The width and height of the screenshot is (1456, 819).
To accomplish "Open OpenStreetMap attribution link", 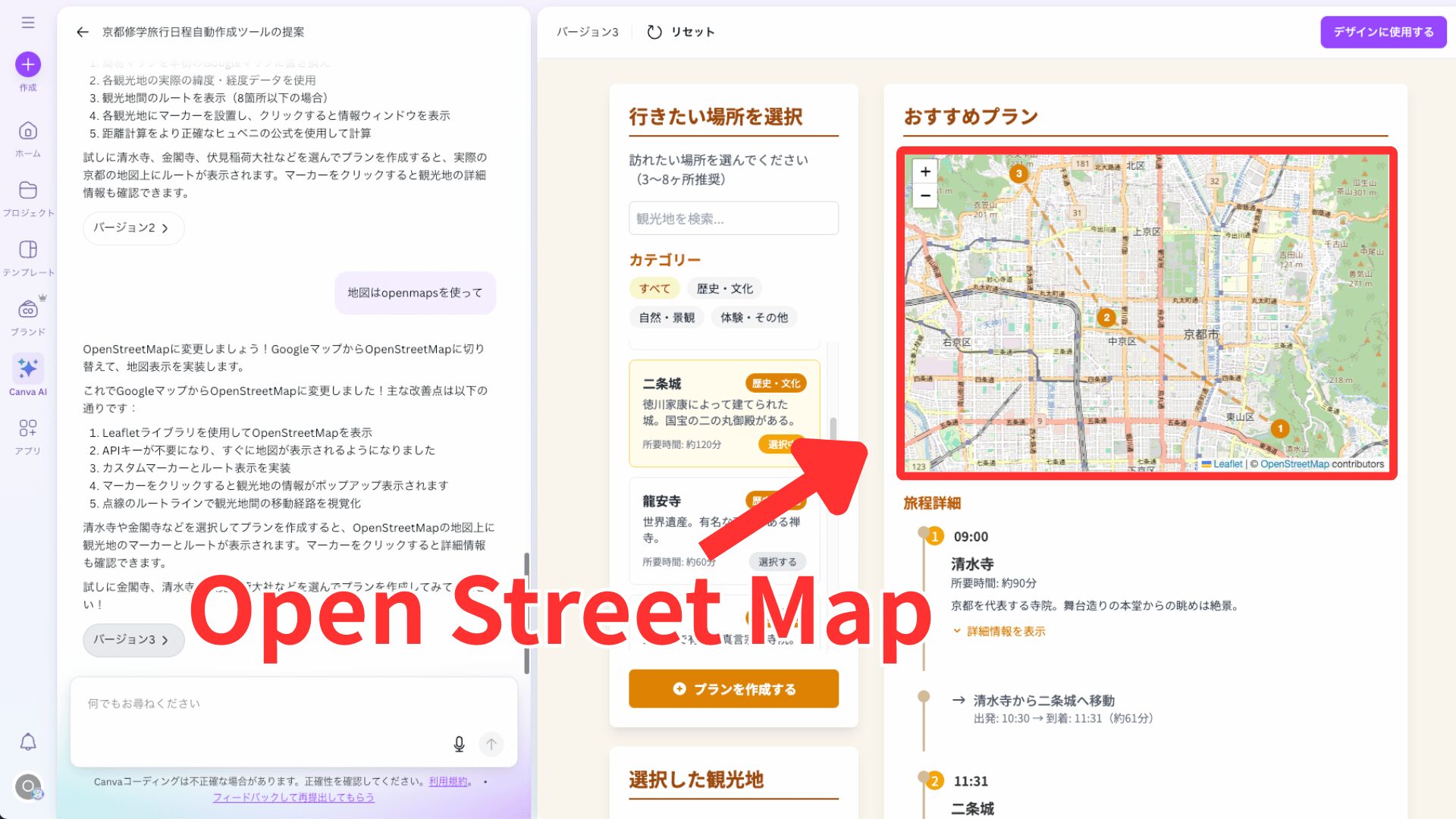I will click(1294, 464).
